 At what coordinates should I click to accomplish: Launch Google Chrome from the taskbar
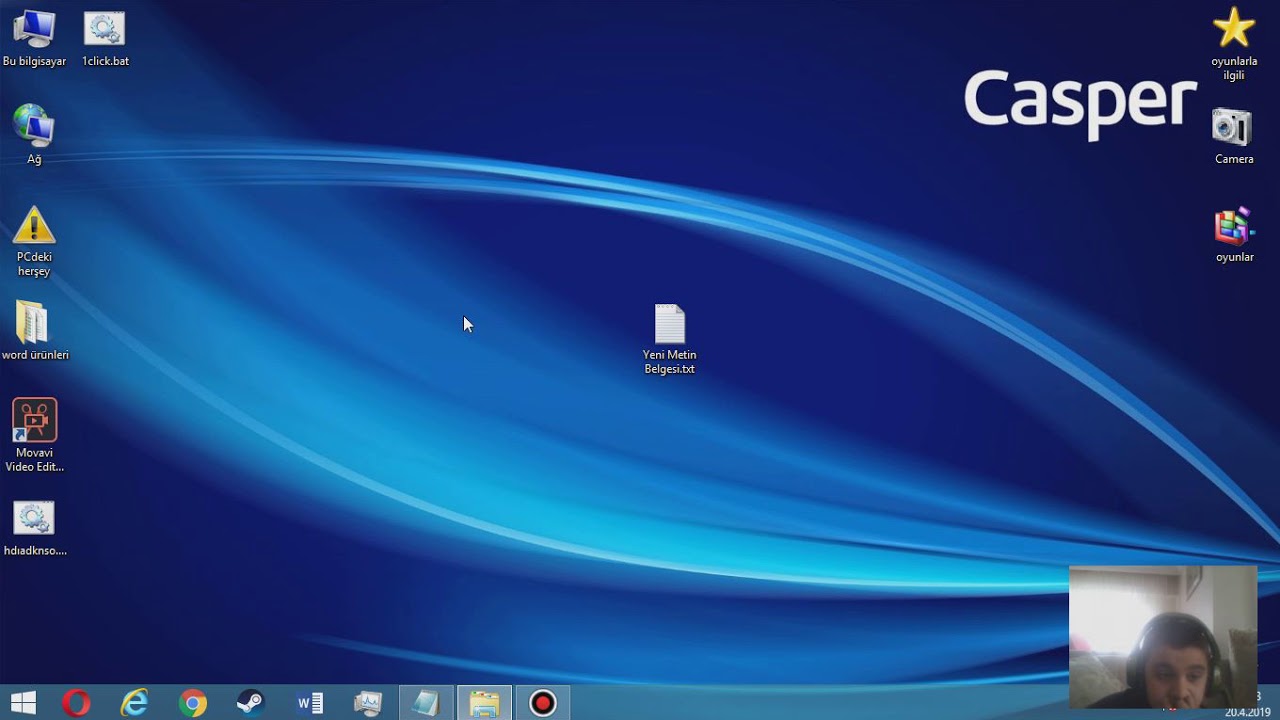[192, 703]
